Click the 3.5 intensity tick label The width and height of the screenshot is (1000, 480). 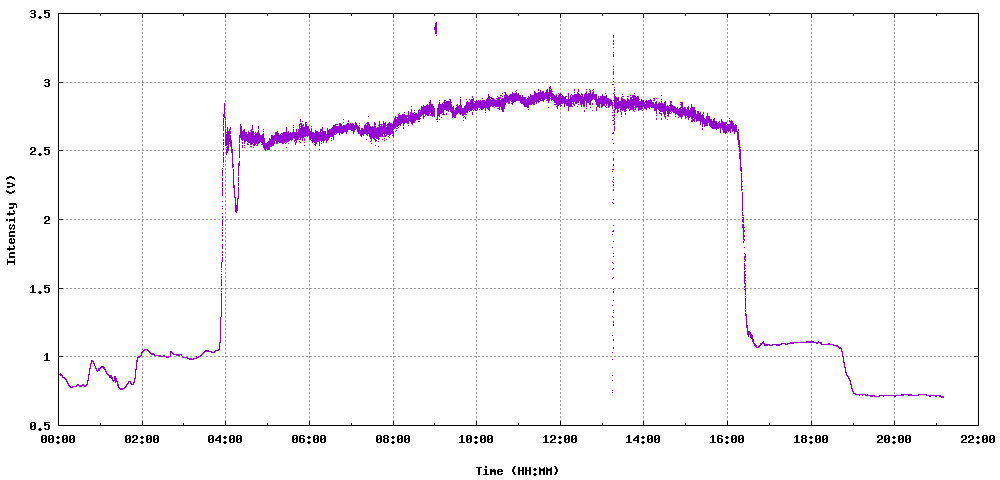click(40, 14)
